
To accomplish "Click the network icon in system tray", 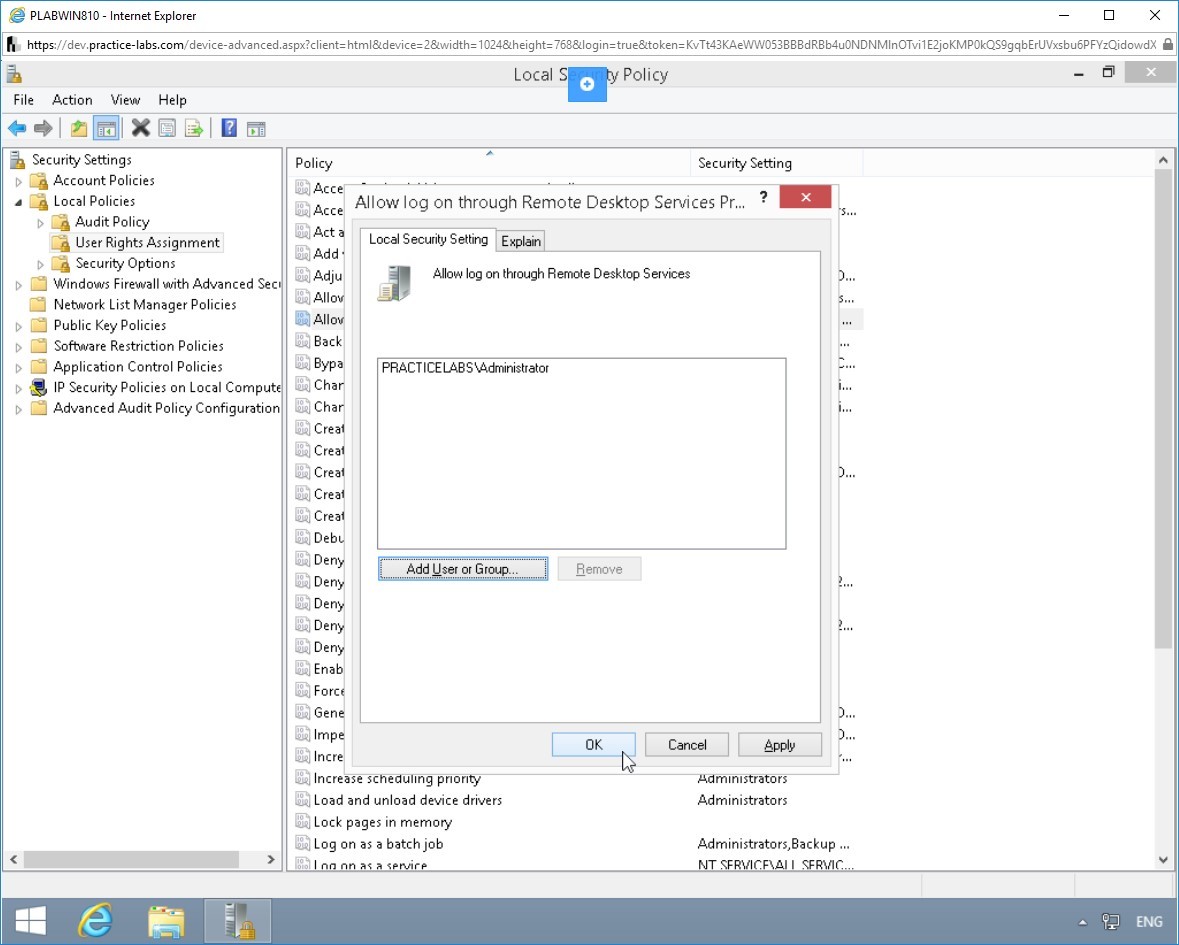I will coord(1111,922).
